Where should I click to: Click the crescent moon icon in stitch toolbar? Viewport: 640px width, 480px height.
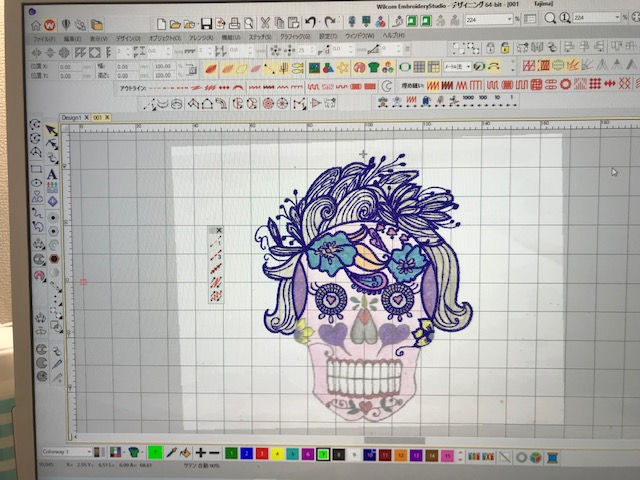(387, 86)
